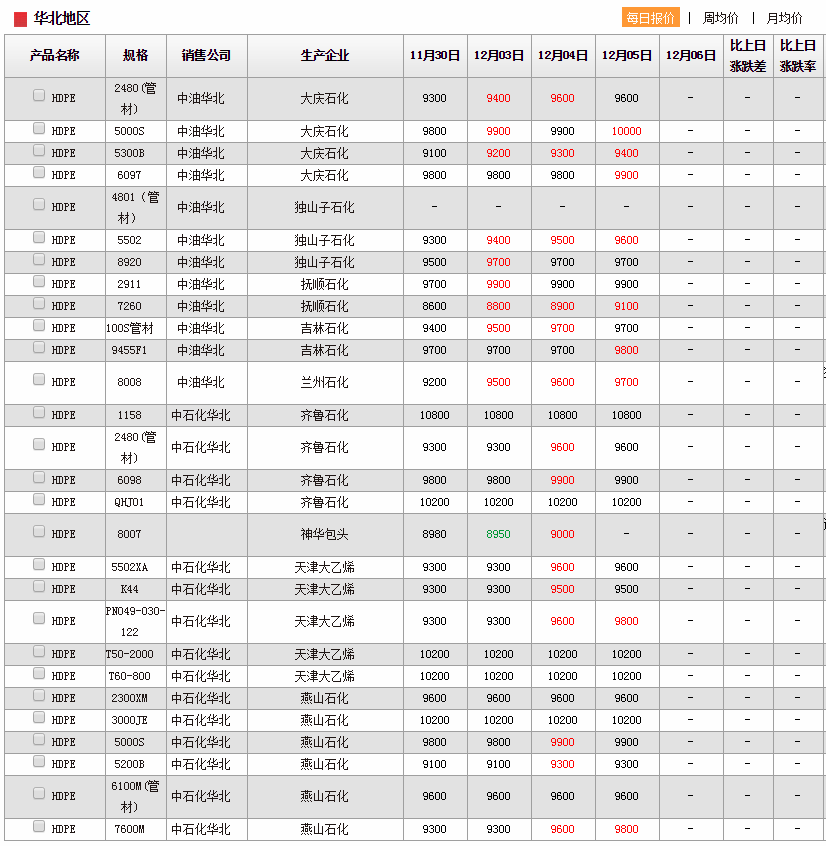Switch to the 每日报价 tab

pos(650,18)
